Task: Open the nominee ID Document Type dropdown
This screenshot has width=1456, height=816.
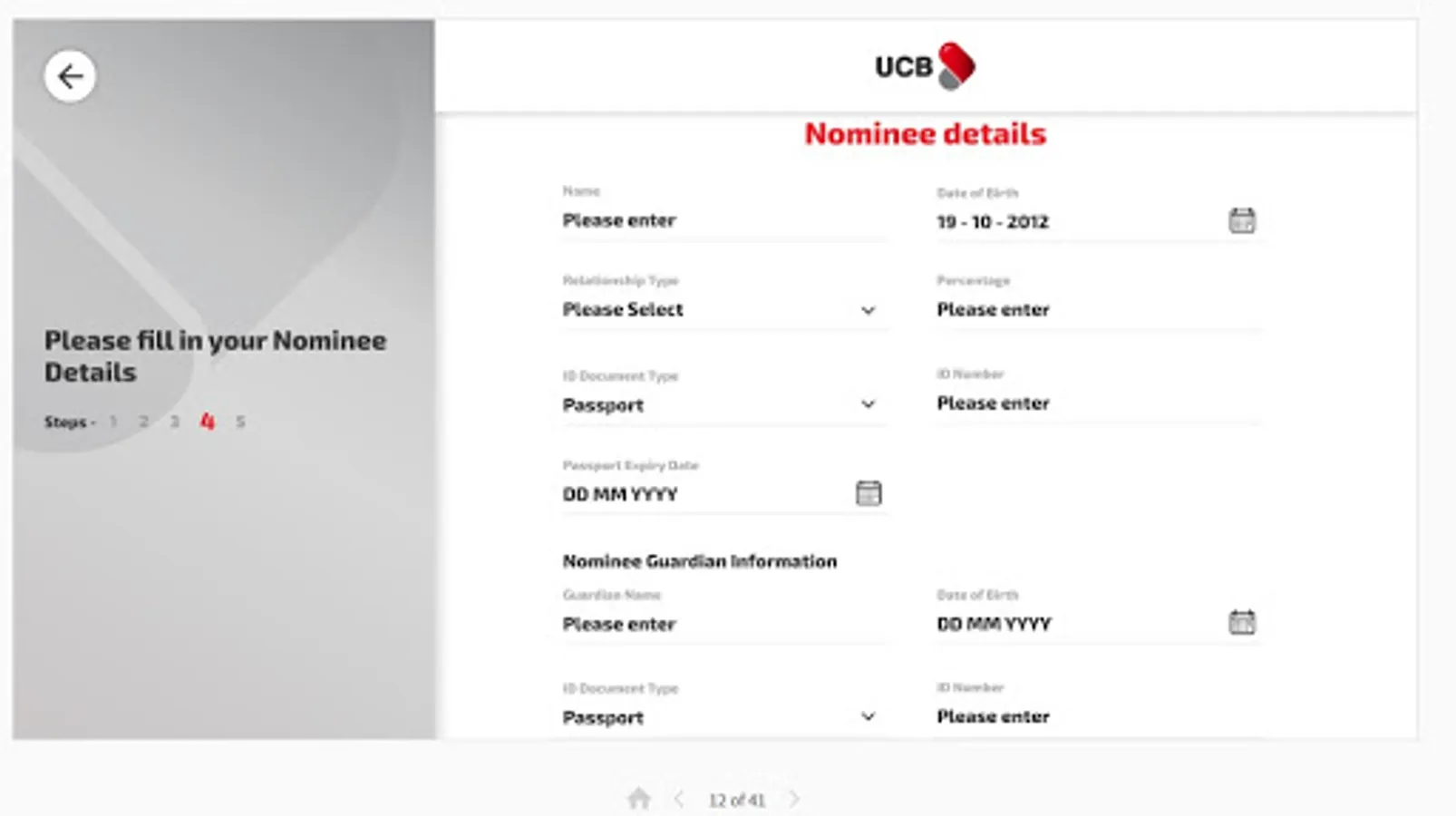Action: [721, 404]
